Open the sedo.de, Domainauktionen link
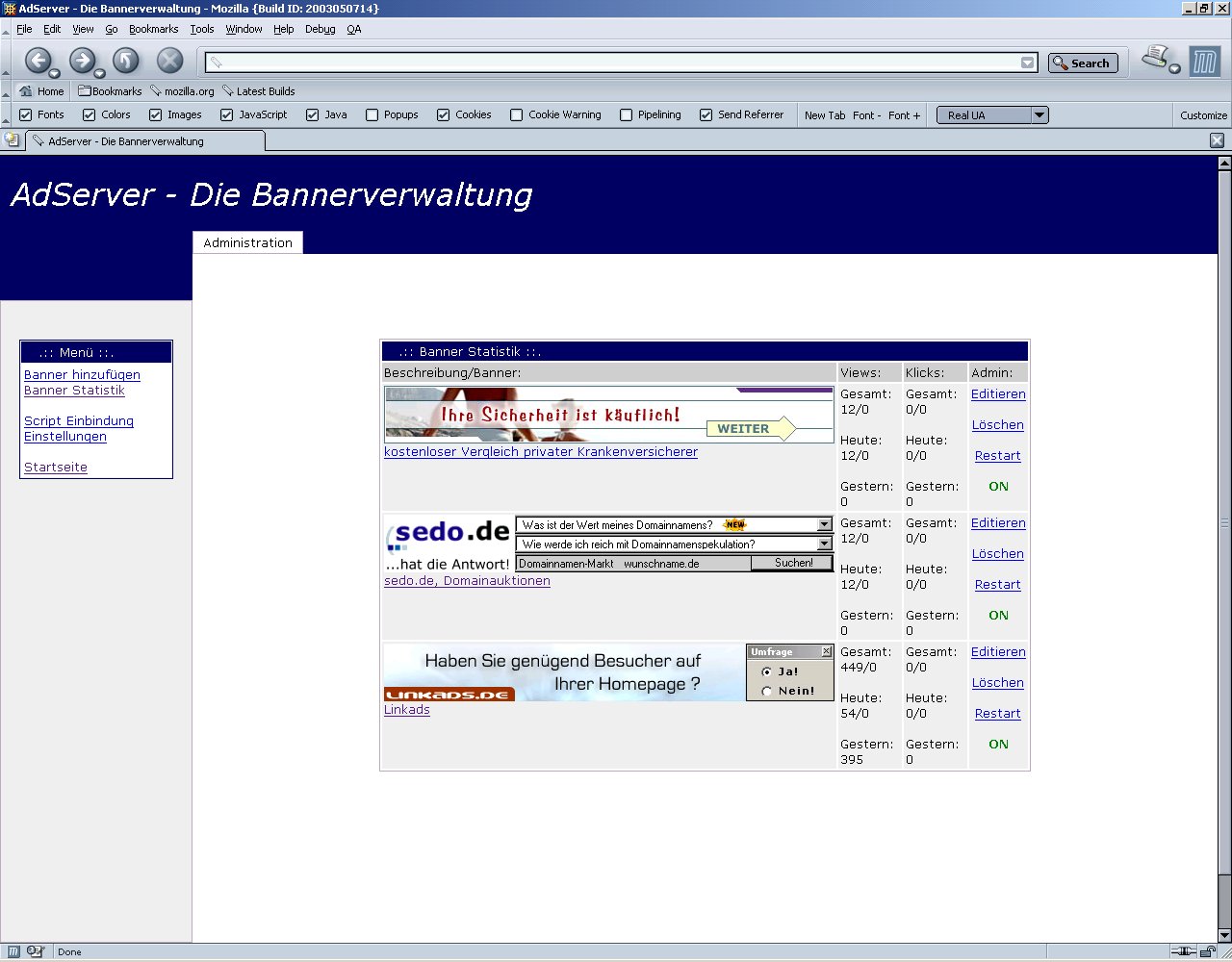Viewport: 1232px width, 962px height. click(x=467, y=581)
